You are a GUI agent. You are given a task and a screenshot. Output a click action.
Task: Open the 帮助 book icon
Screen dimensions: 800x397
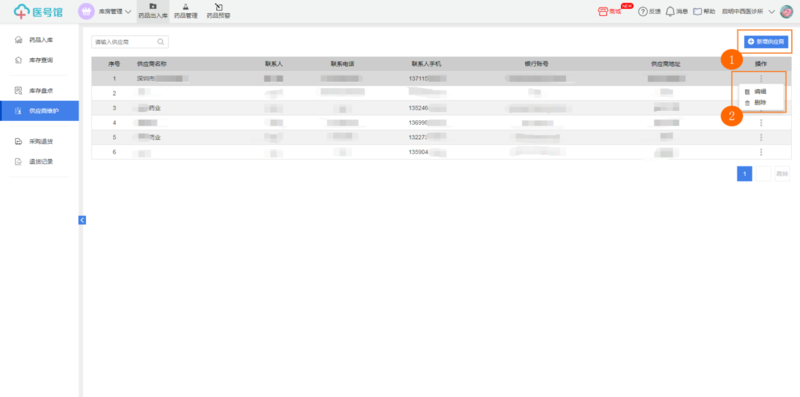[697, 11]
